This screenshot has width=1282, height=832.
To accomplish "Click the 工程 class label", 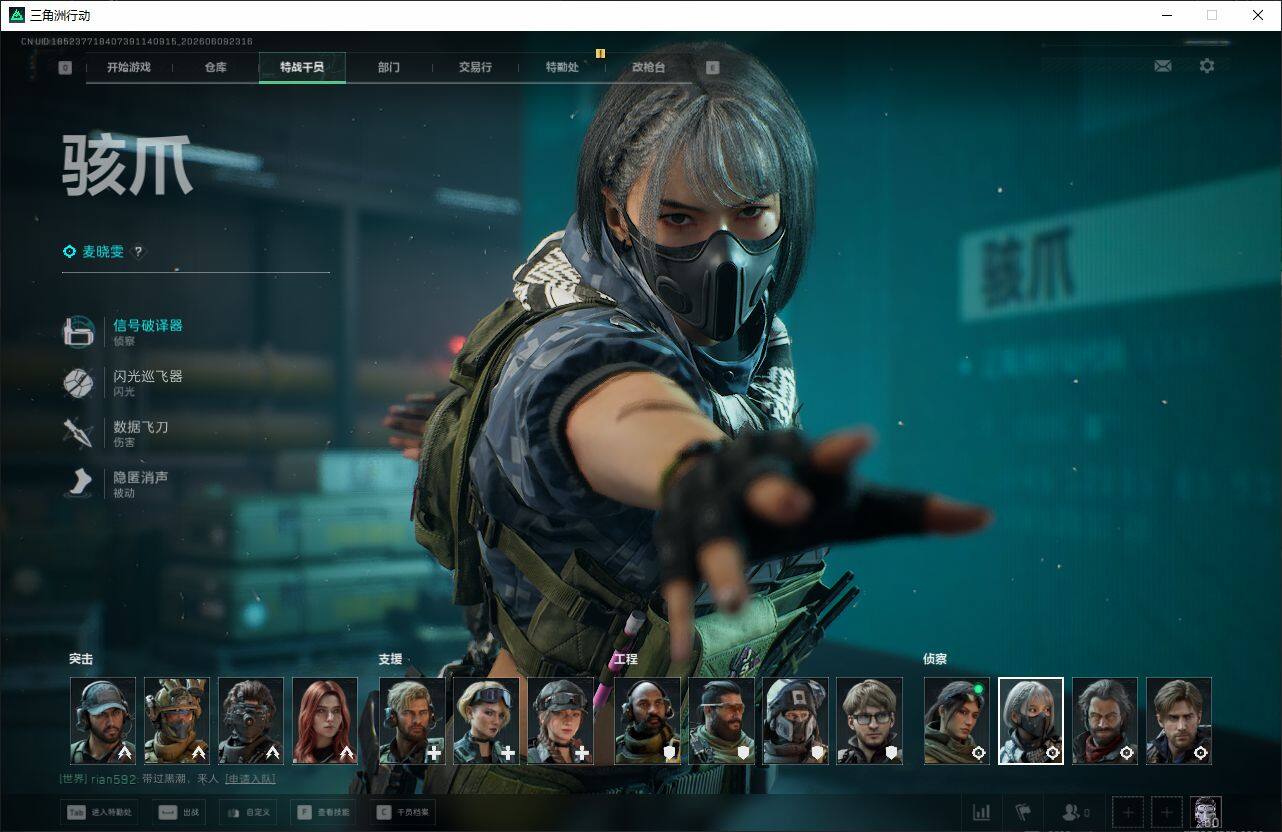I will click(625, 659).
